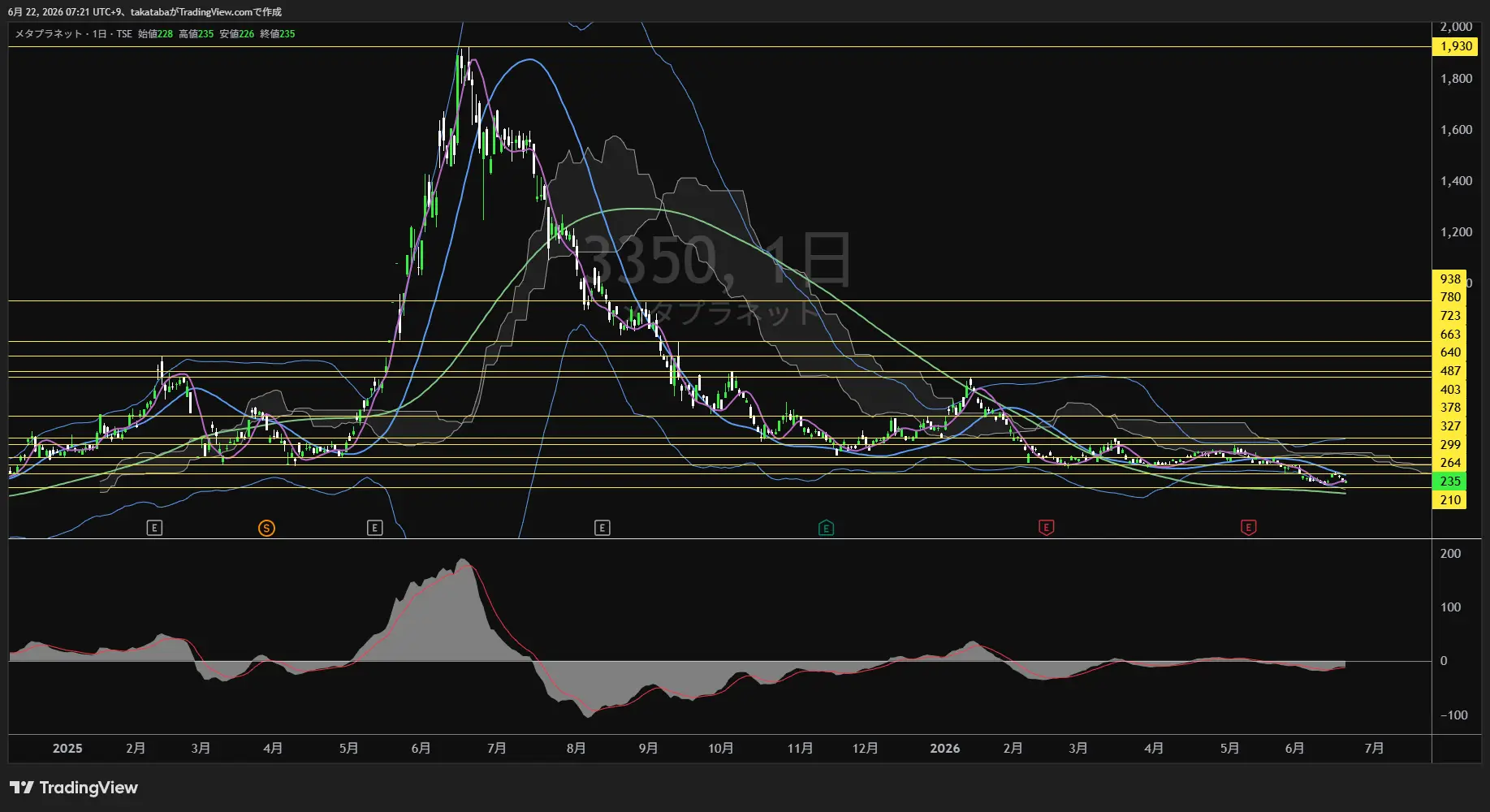This screenshot has width=1490, height=812.
Task: Click the green E earnings marker
Action: click(826, 528)
